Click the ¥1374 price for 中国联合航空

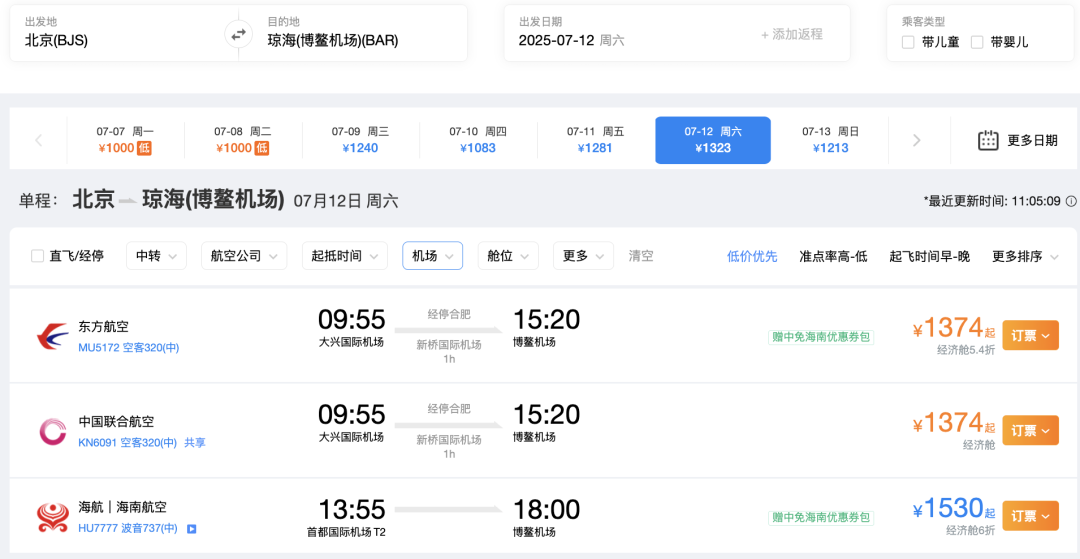point(953,423)
